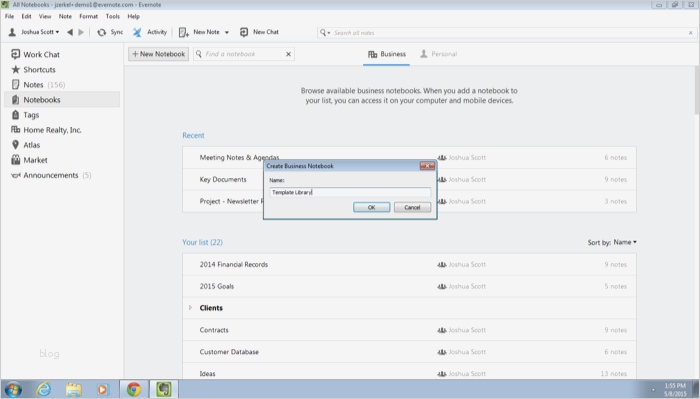Screen dimensions: 700x399
Task: Open the 2015 Goals notebook
Action: tap(409, 286)
